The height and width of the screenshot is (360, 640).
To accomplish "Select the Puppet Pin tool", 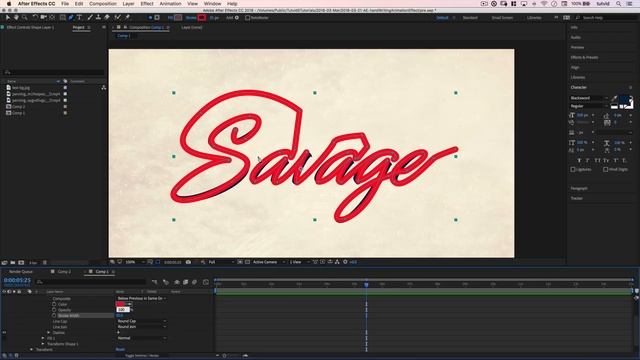I will tap(127, 18).
